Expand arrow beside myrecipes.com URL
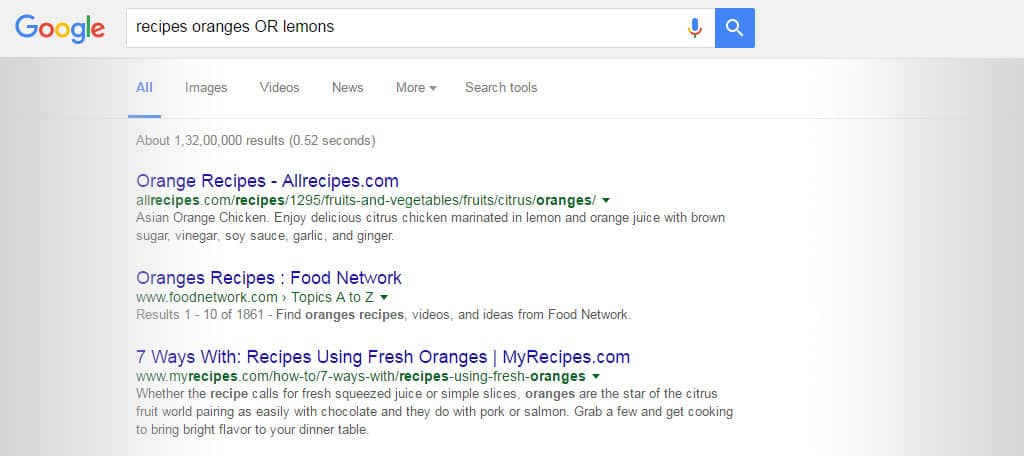Image resolution: width=1024 pixels, height=456 pixels. click(596, 376)
